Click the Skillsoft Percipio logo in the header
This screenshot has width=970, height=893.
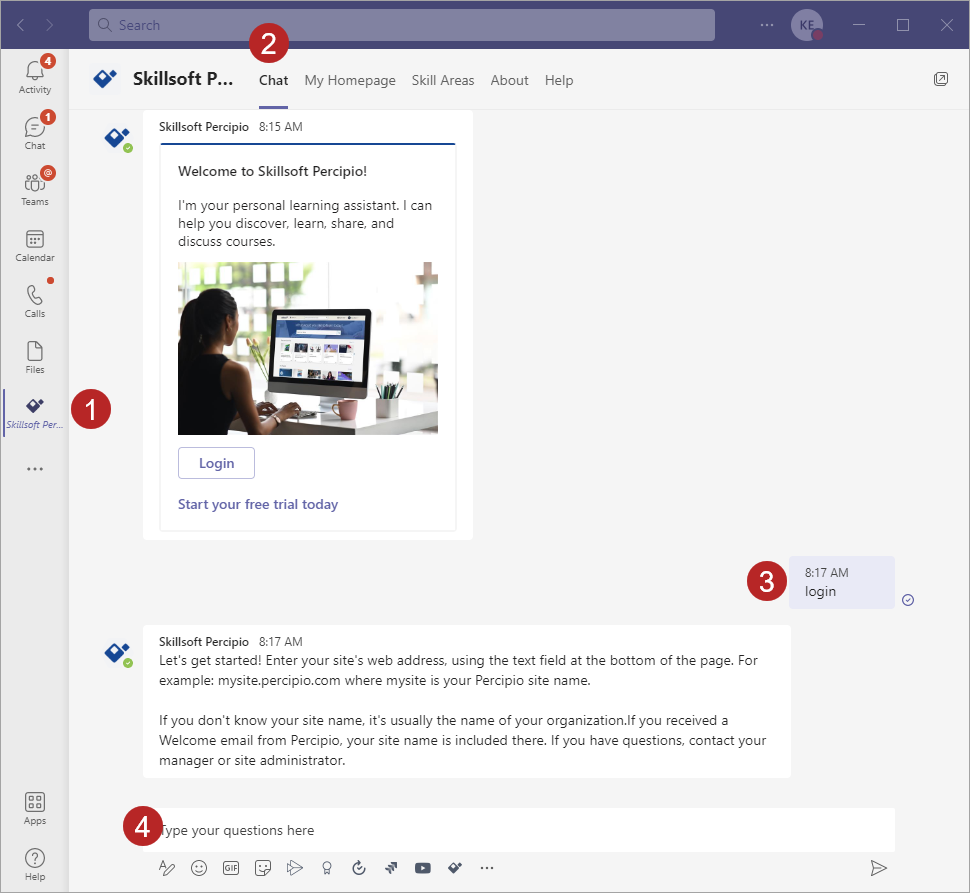pos(105,79)
